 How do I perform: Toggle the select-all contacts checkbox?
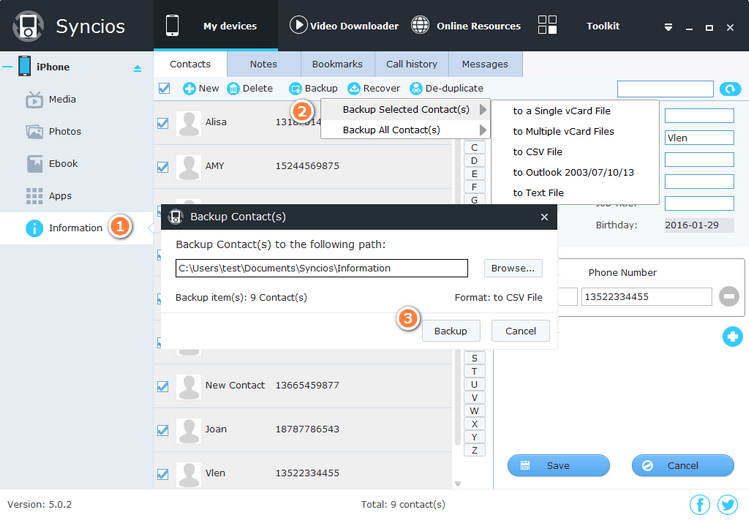(164, 88)
